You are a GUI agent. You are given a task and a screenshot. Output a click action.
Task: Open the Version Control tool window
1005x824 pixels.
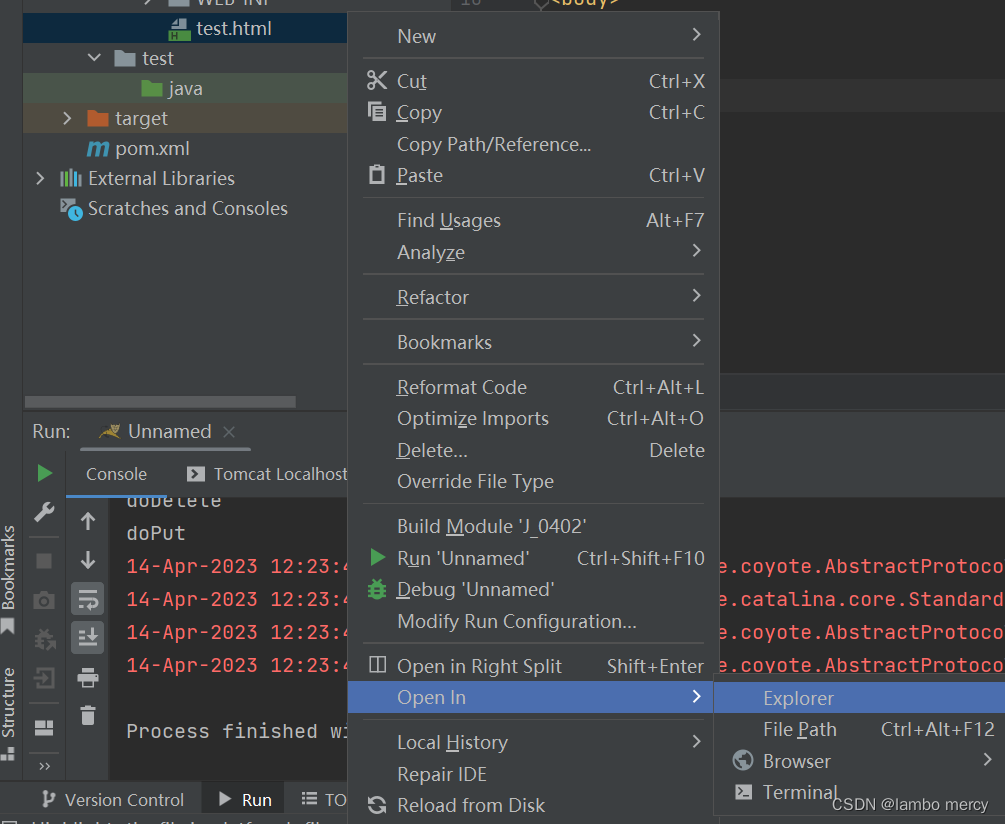point(113,800)
